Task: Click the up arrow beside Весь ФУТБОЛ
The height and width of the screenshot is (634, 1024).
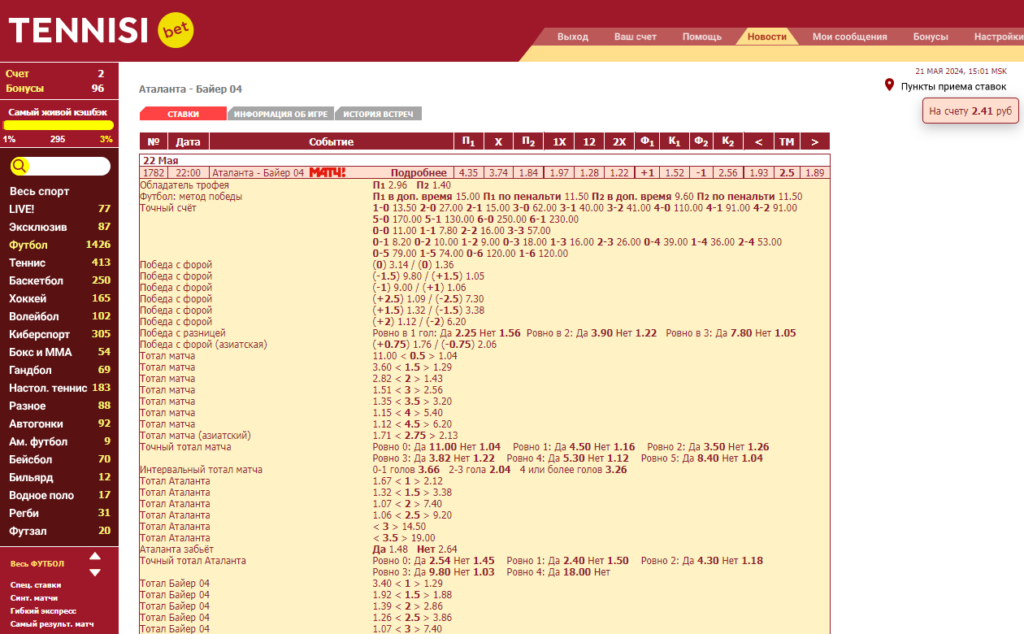Action: point(95,556)
